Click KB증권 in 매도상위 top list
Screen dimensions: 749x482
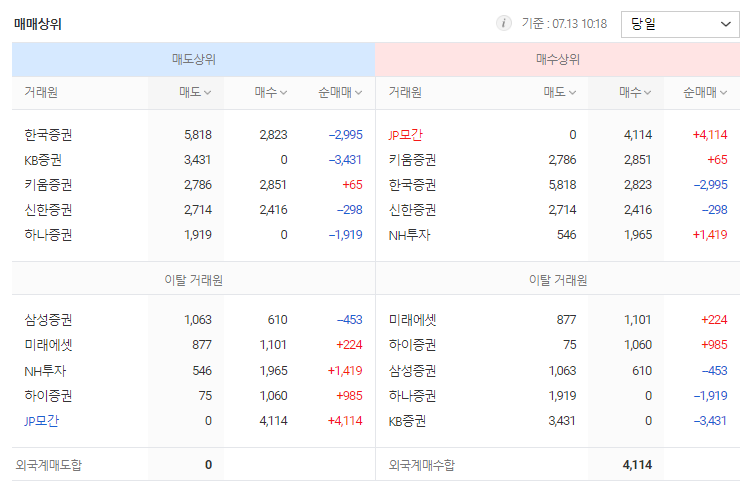(43, 160)
